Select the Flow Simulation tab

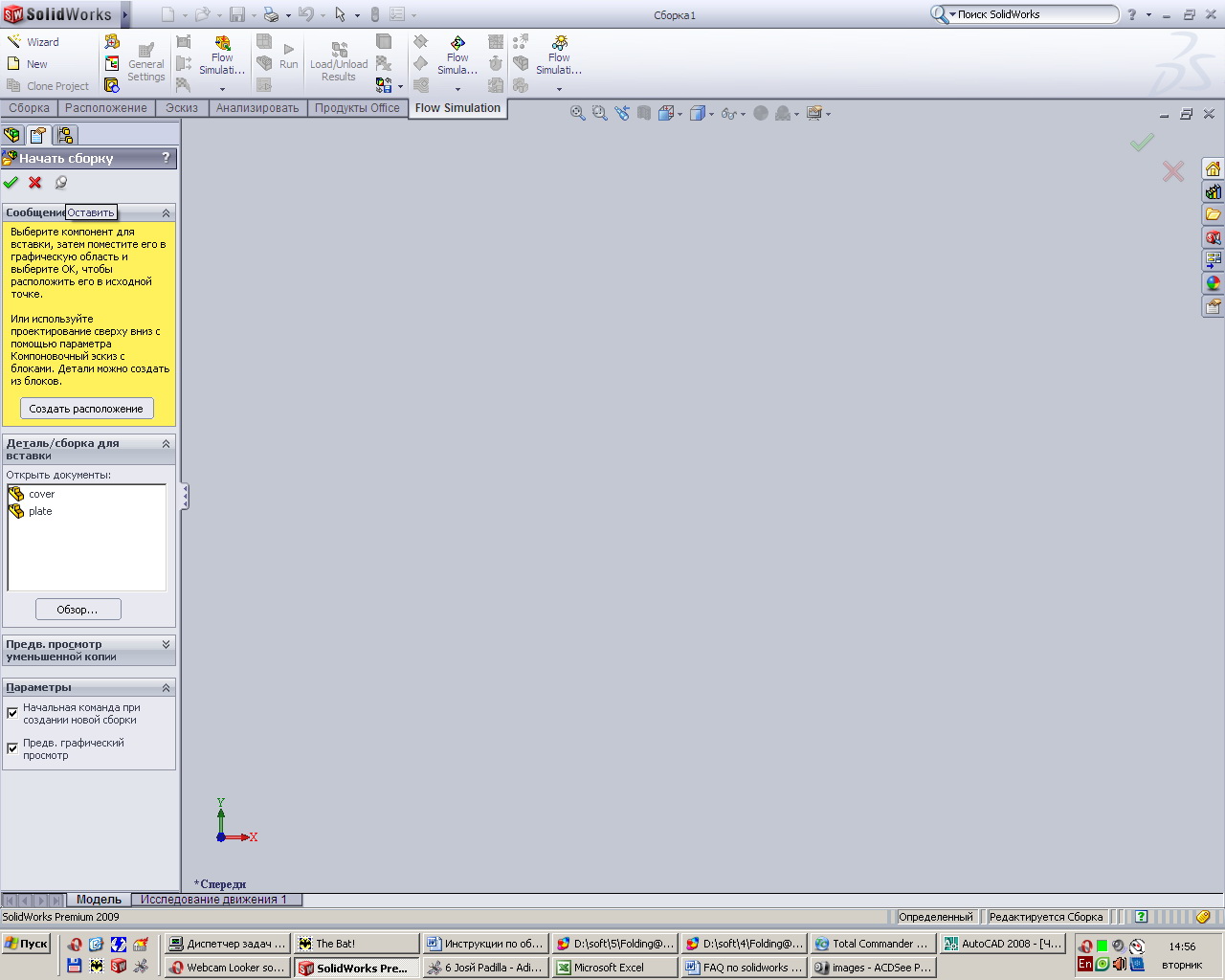click(457, 108)
